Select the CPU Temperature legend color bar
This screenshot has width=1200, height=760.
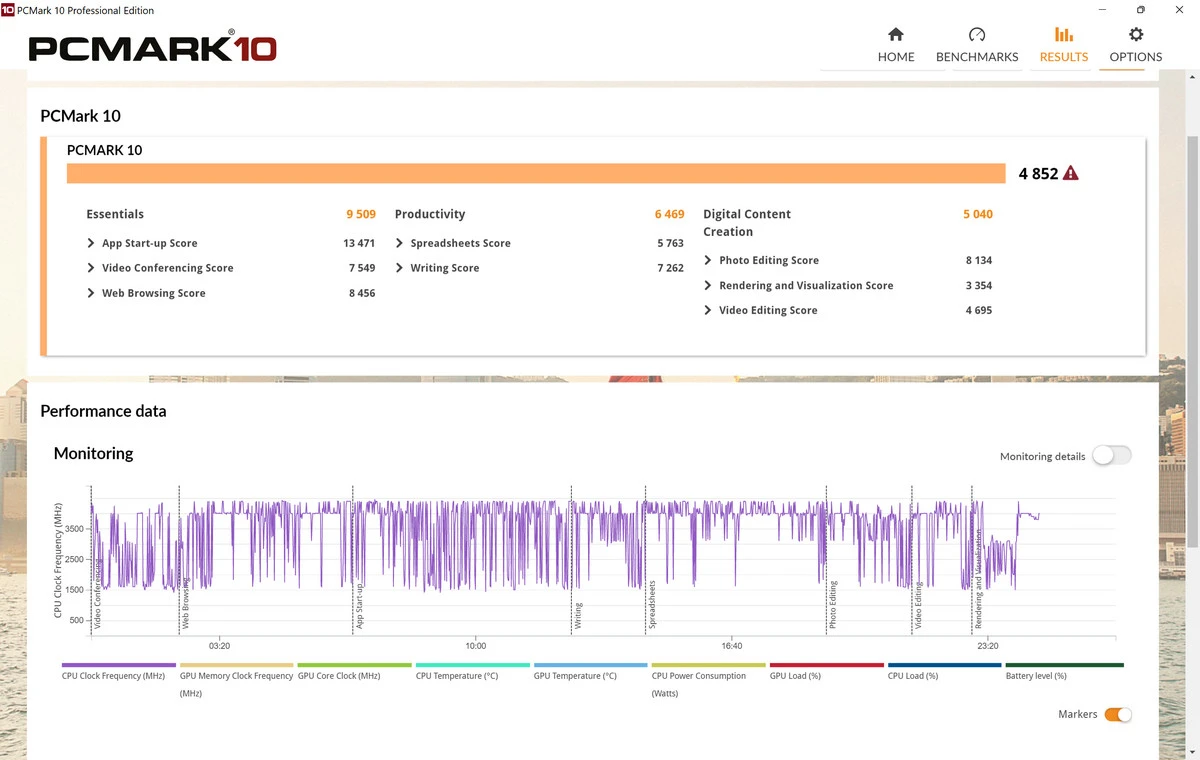coord(472,665)
